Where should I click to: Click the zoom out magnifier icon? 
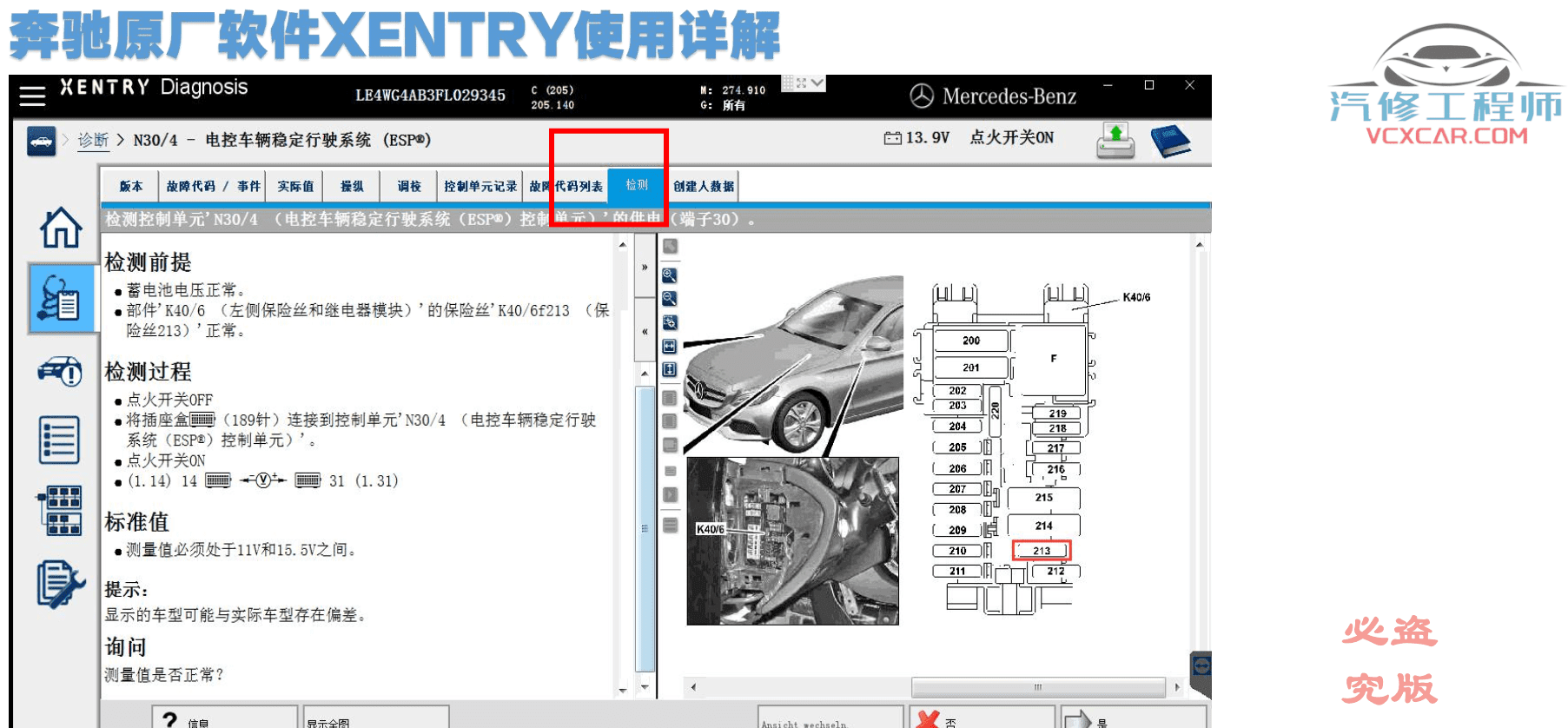click(x=670, y=299)
